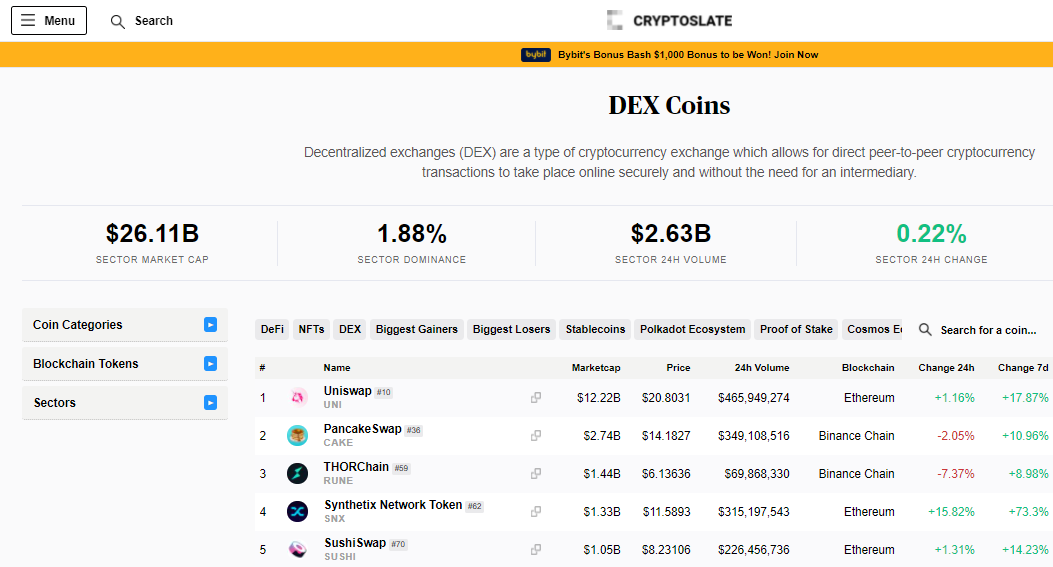The height and width of the screenshot is (567, 1053).
Task: Open the Stablecoins tab
Action: point(595,329)
